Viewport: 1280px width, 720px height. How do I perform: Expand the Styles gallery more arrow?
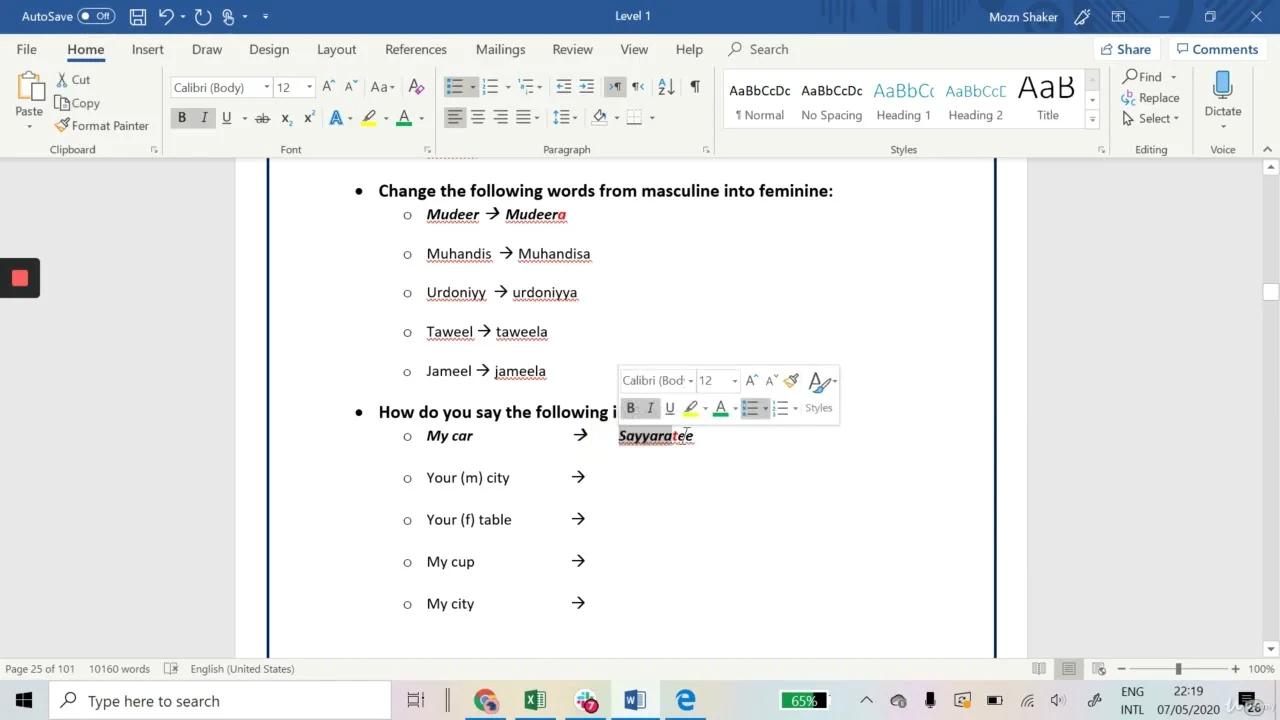coord(1092,120)
